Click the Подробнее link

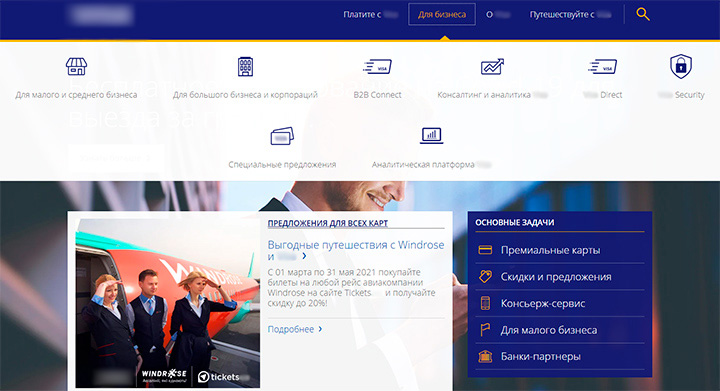coord(291,329)
